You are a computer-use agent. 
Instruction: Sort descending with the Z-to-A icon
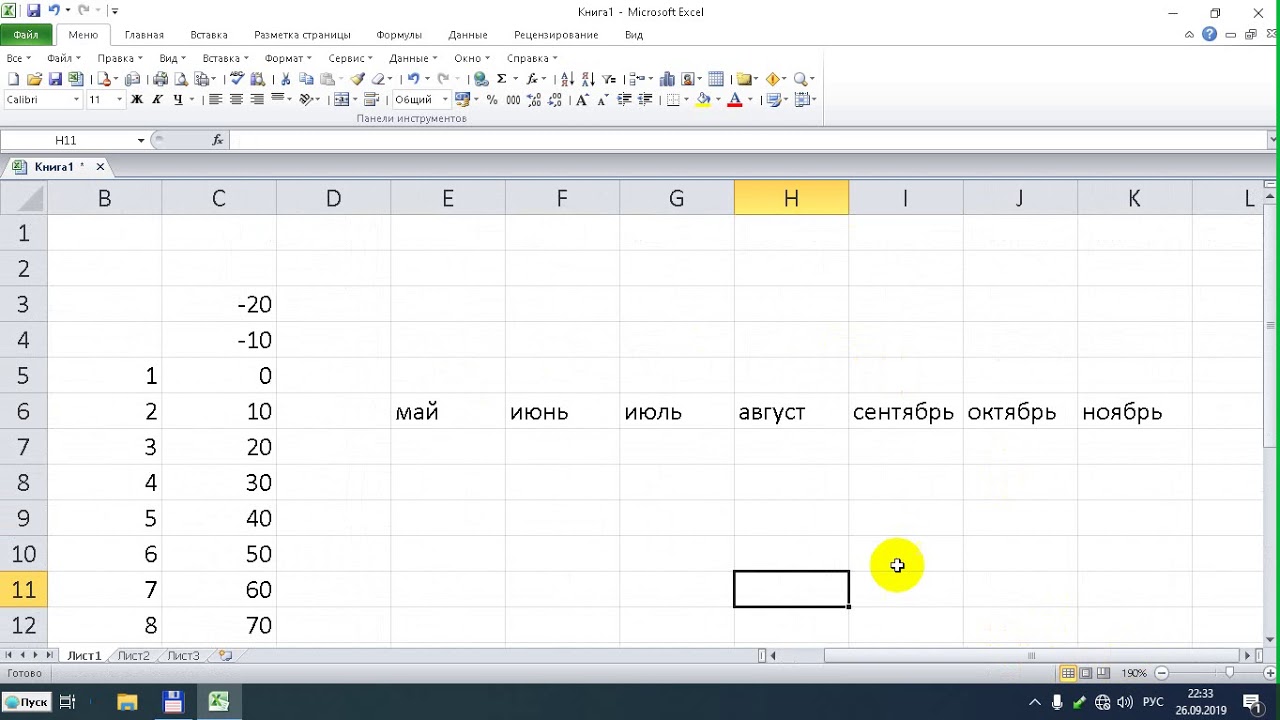(x=589, y=79)
